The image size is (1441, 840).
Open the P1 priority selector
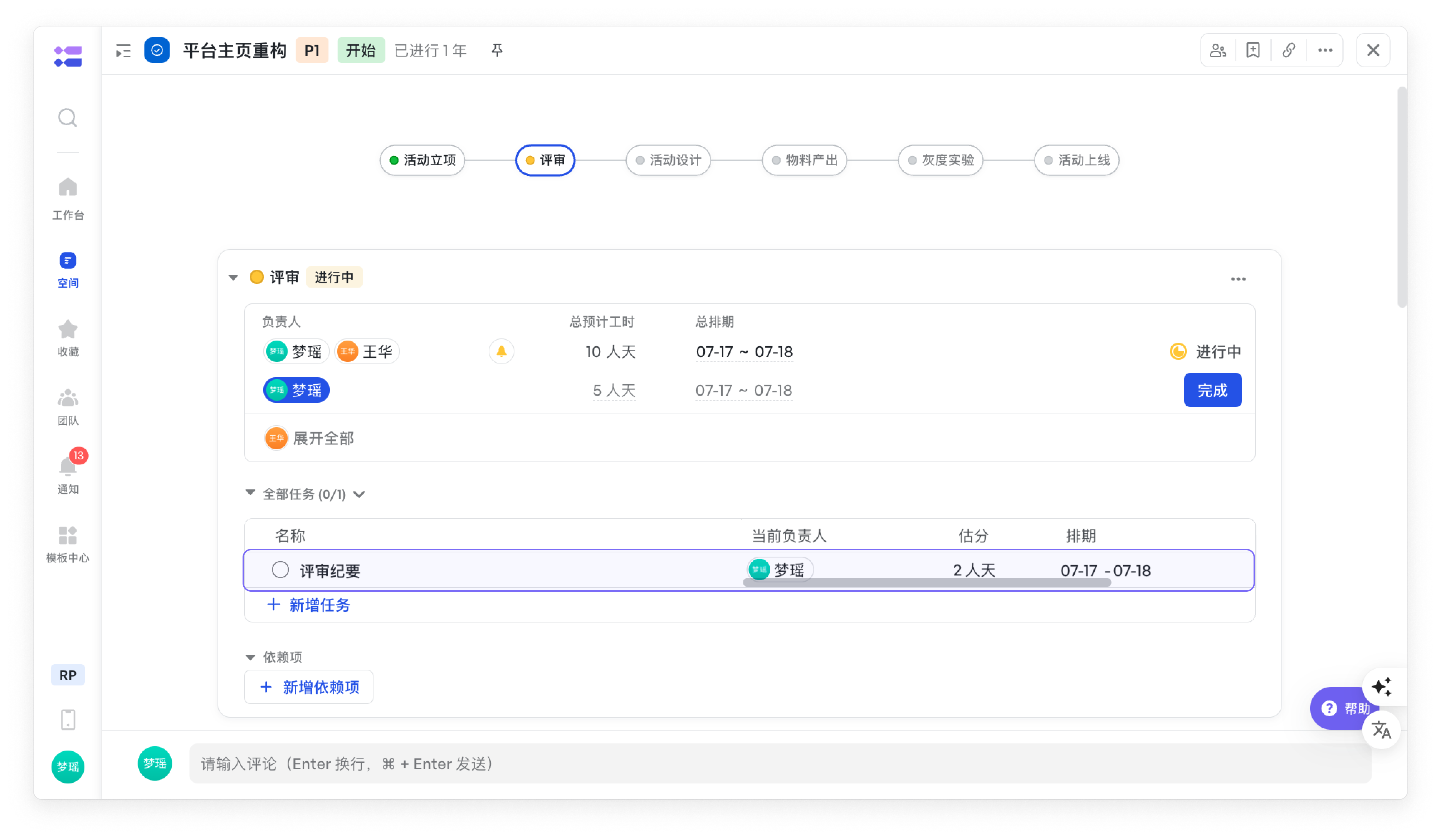tap(312, 50)
